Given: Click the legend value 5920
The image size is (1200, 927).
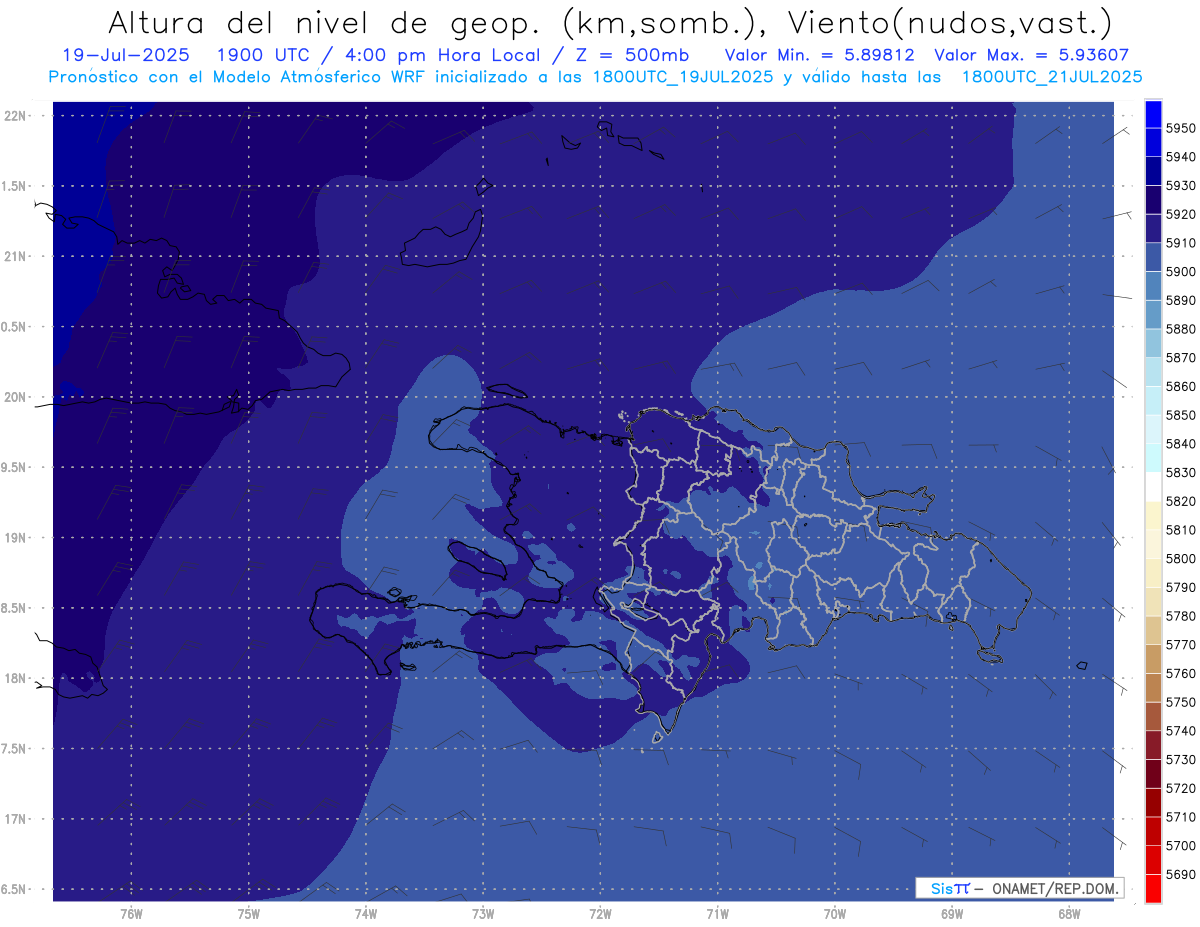Looking at the screenshot, I should (x=1180, y=214).
